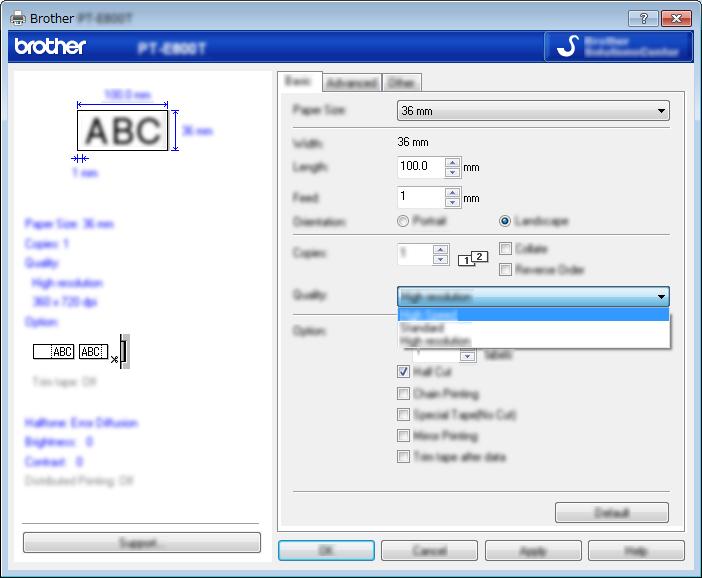The height and width of the screenshot is (578, 702).
Task: Decrease Copies using the down arrow
Action: (x=441, y=260)
